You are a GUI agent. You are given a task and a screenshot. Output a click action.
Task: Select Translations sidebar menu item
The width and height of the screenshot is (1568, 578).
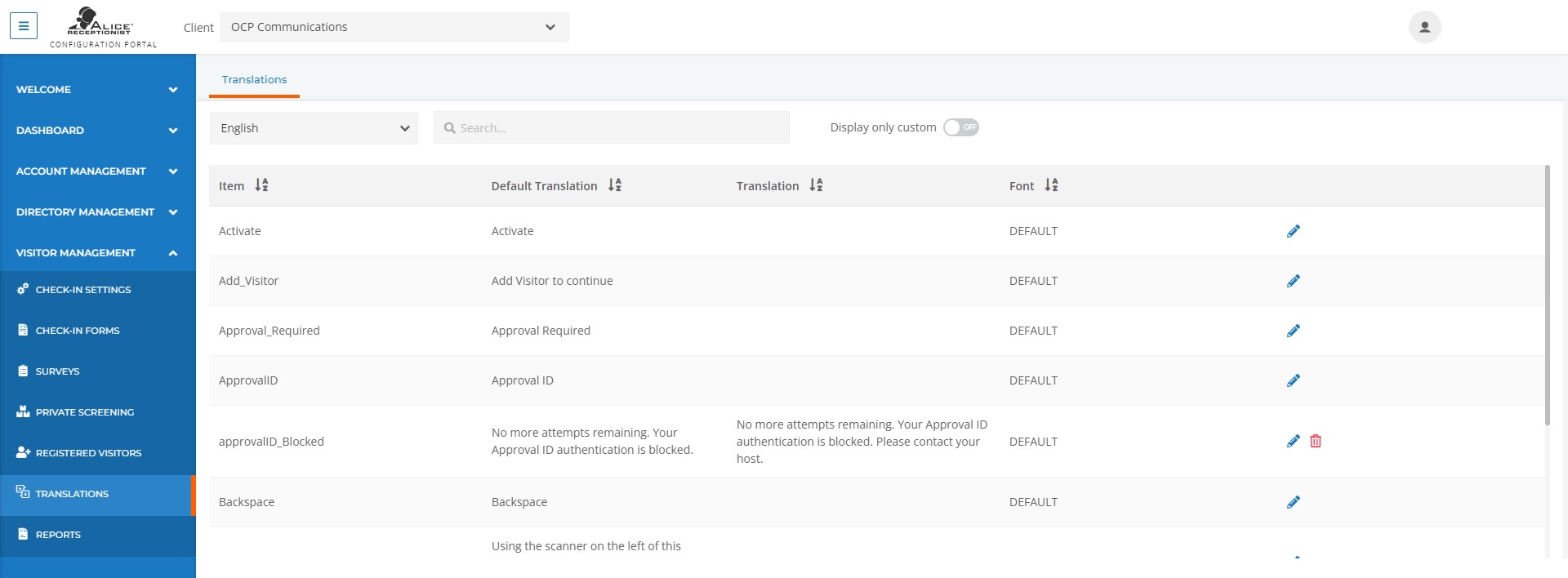(x=98, y=494)
